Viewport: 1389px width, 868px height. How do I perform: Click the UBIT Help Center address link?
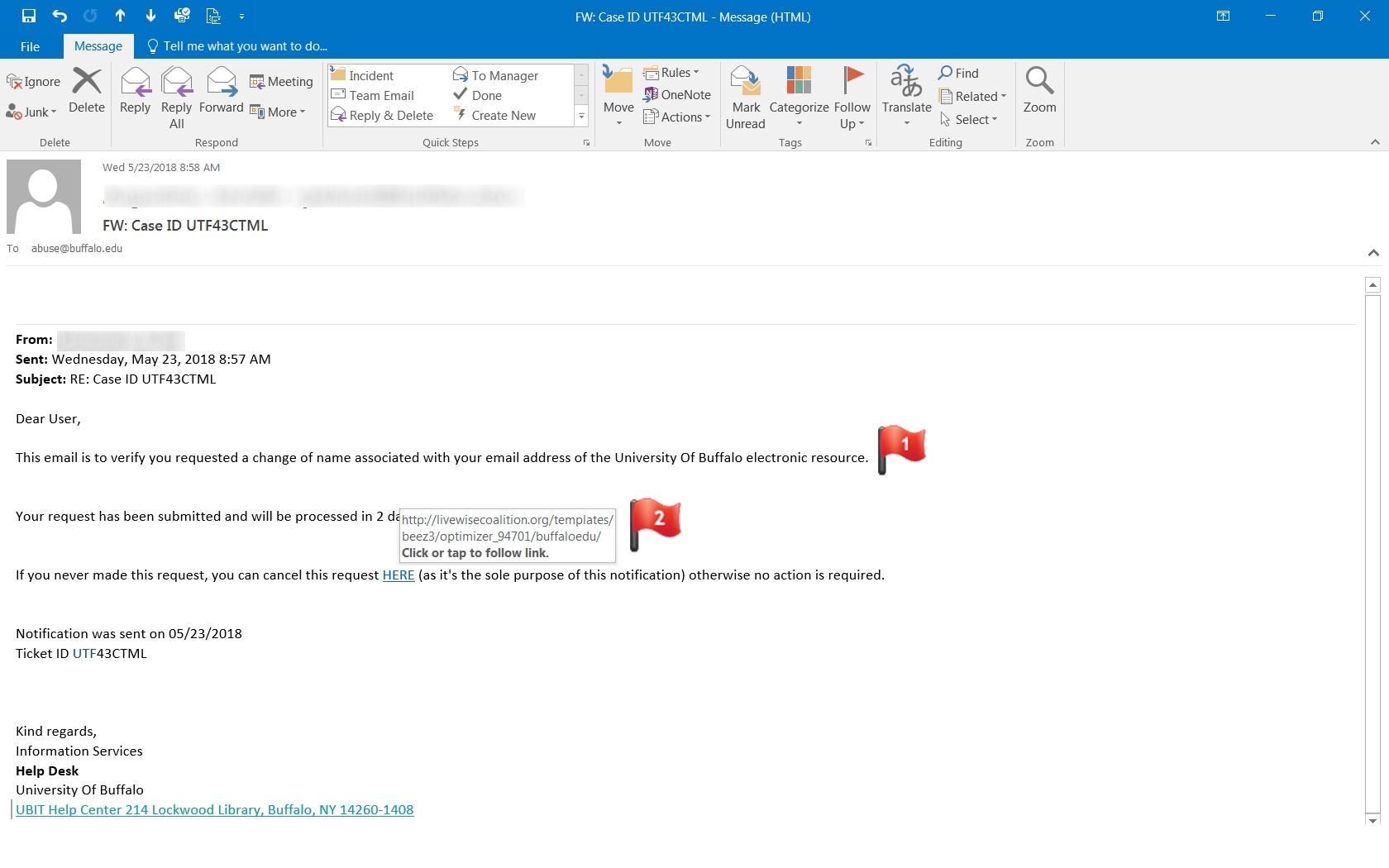point(215,810)
